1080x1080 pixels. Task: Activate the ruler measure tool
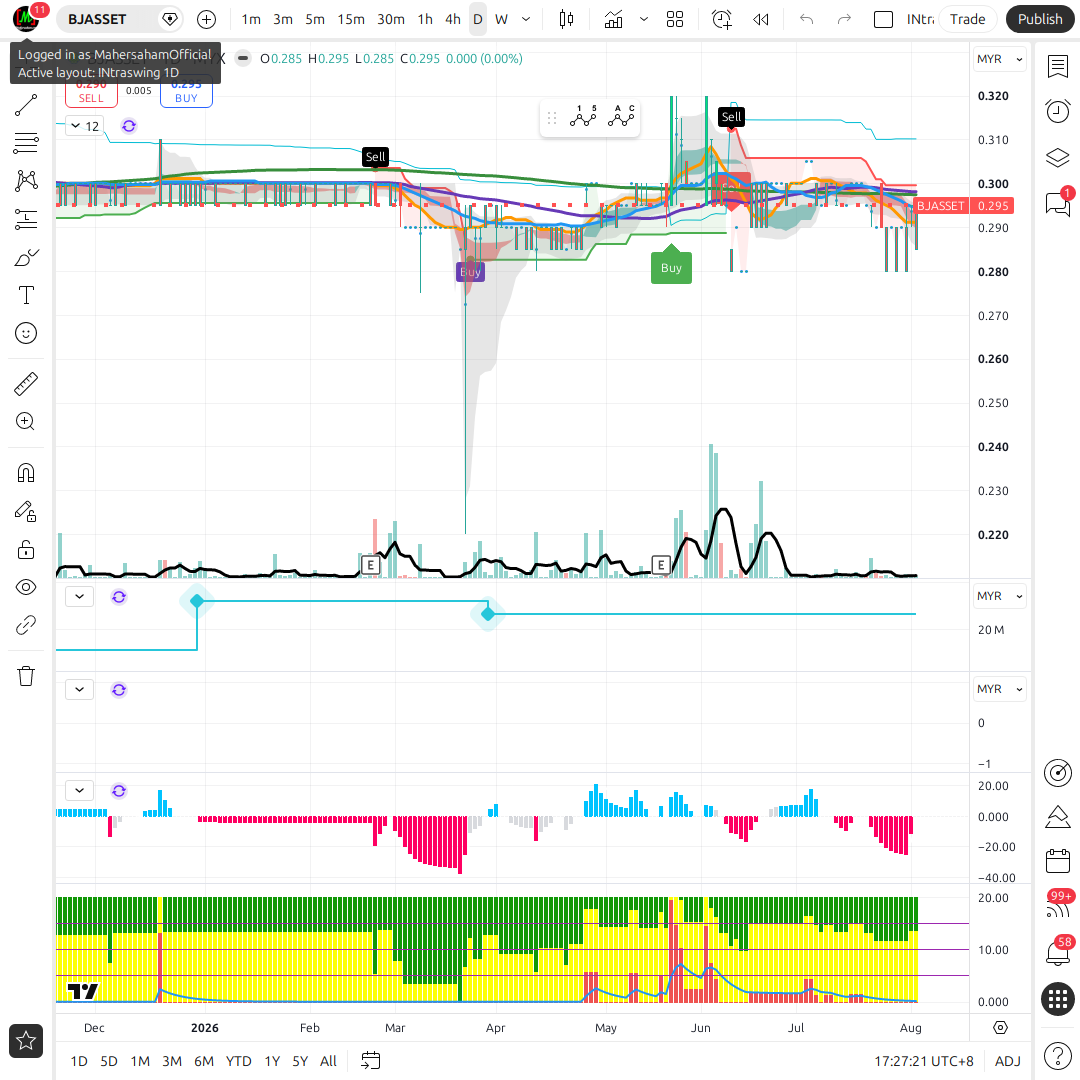[26, 384]
